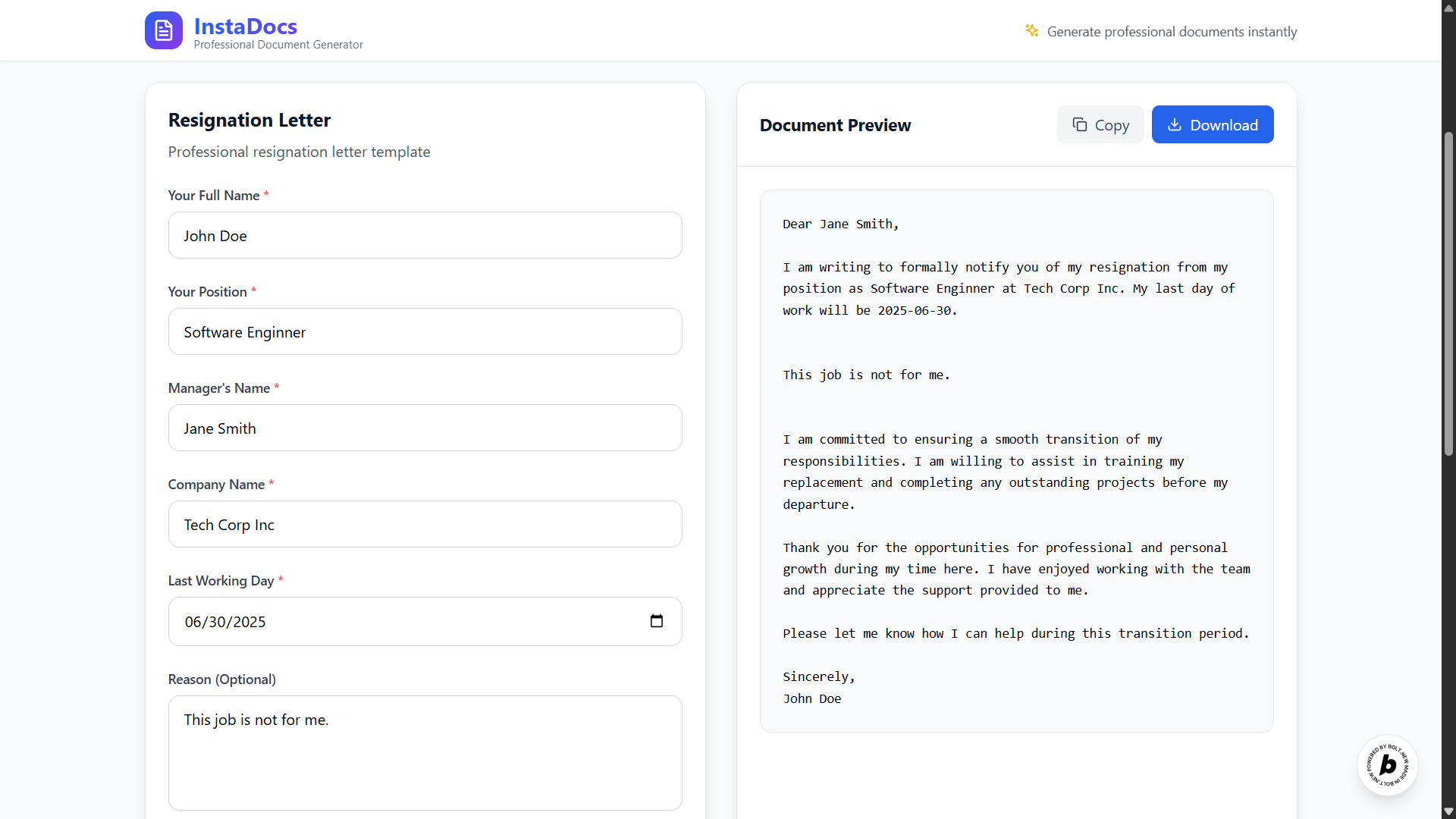
Task: Click the Bolt.new badge icon
Action: [1387, 765]
